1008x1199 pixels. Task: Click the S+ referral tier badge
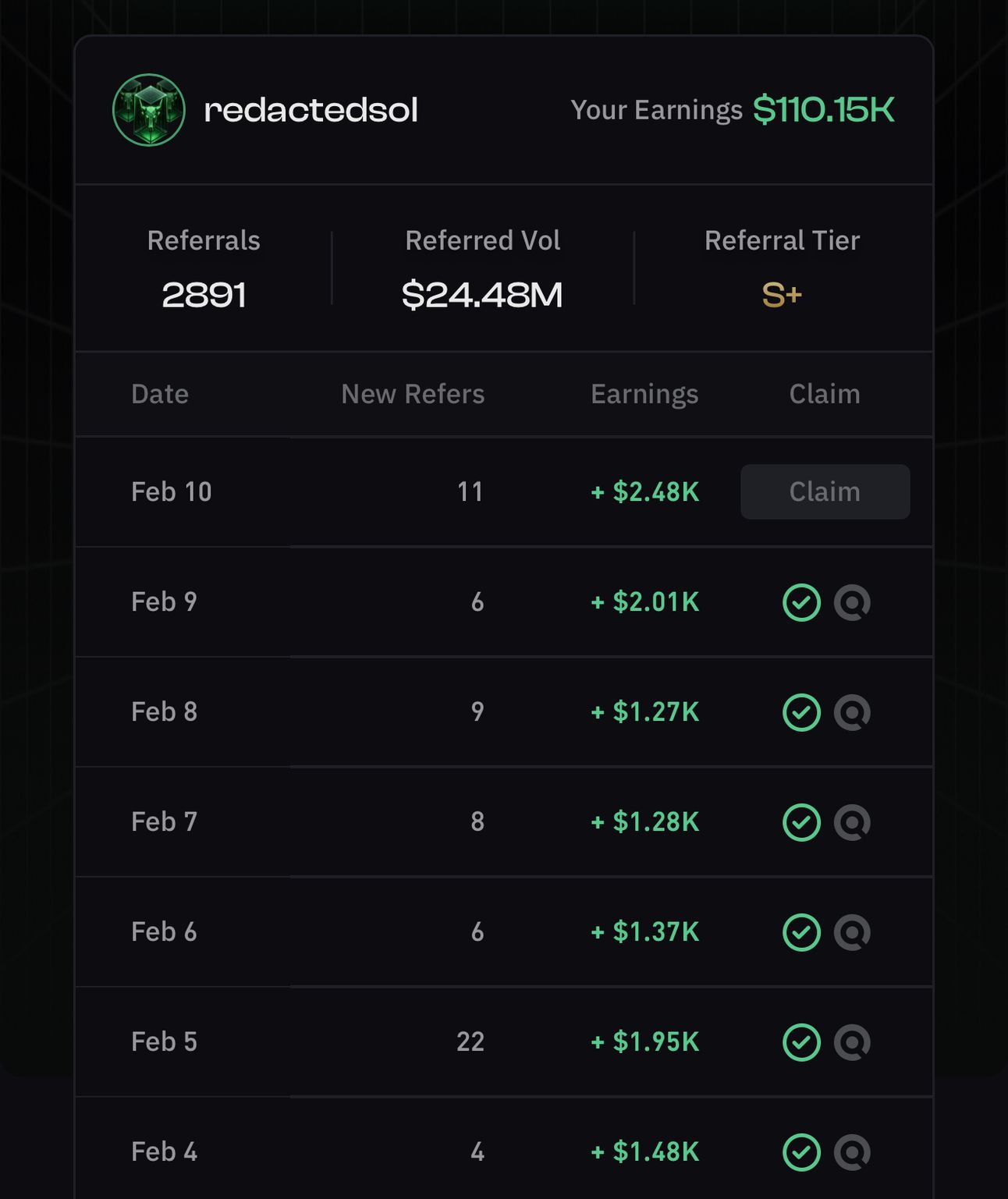point(782,295)
